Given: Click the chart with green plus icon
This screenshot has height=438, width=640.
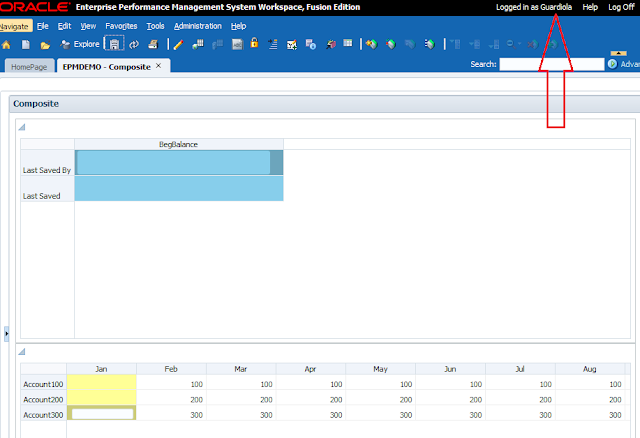Looking at the screenshot, I should 292,45.
